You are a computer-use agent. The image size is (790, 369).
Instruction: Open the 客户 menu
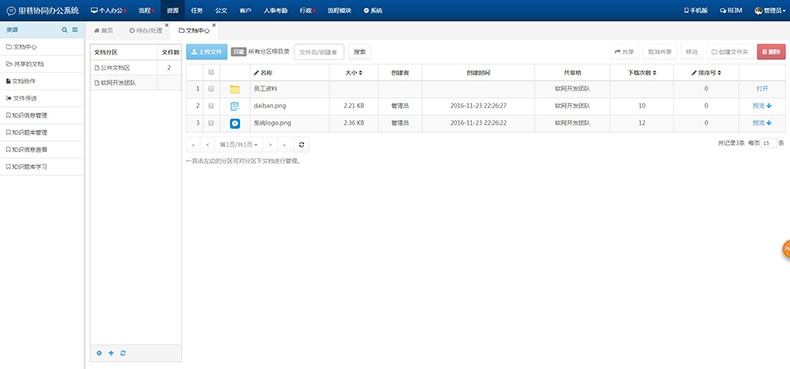[245, 11]
